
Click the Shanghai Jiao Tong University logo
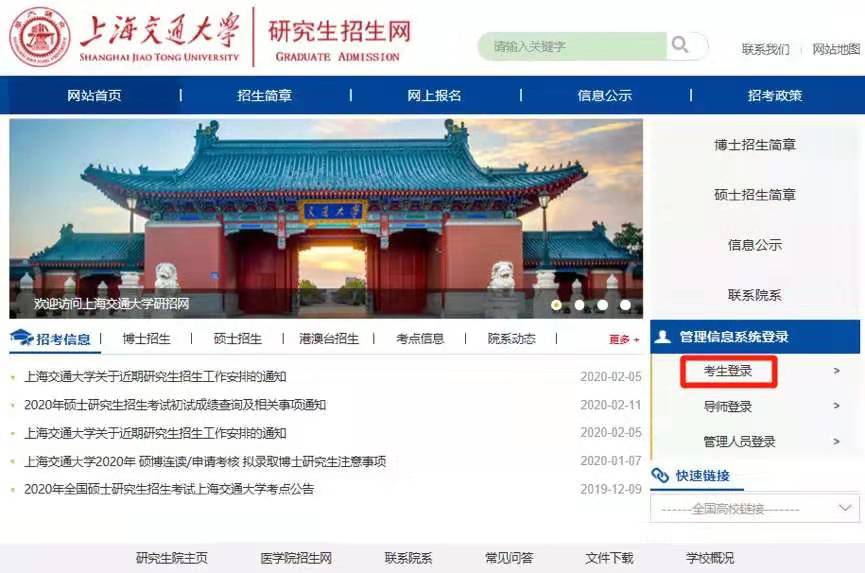[41, 37]
